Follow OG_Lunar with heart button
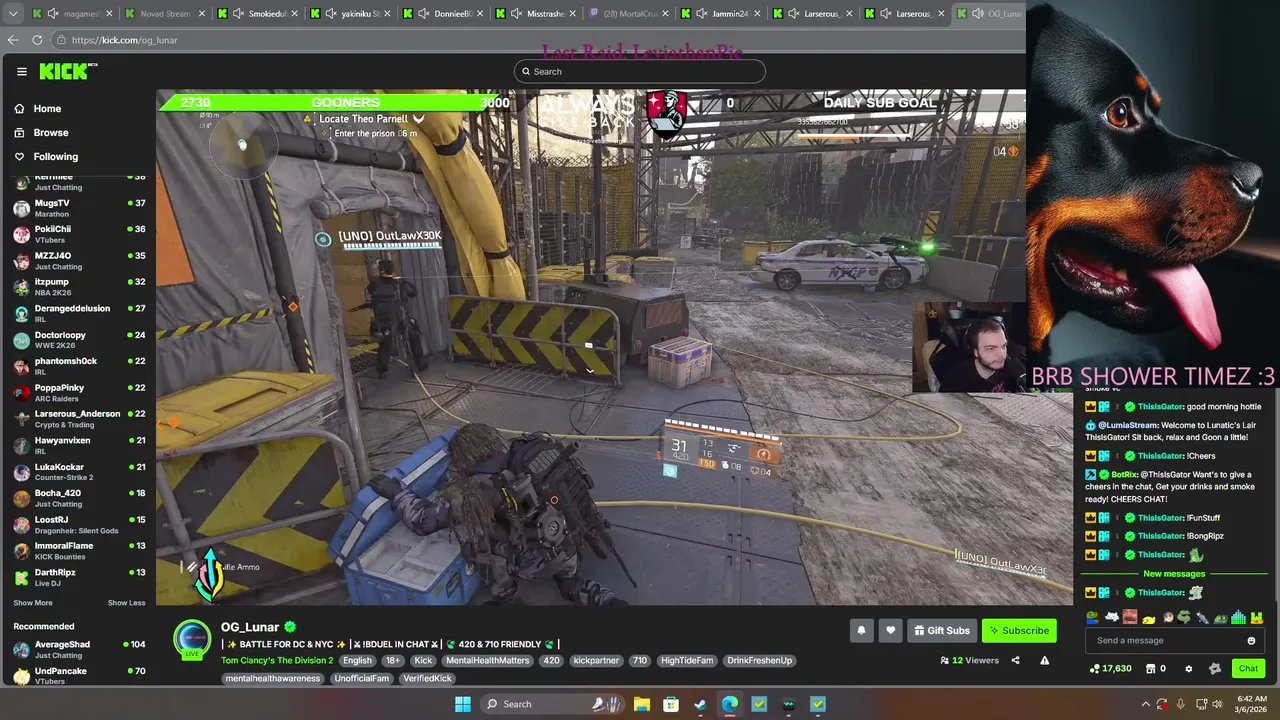Viewport: 1280px width, 720px height. pos(890,630)
